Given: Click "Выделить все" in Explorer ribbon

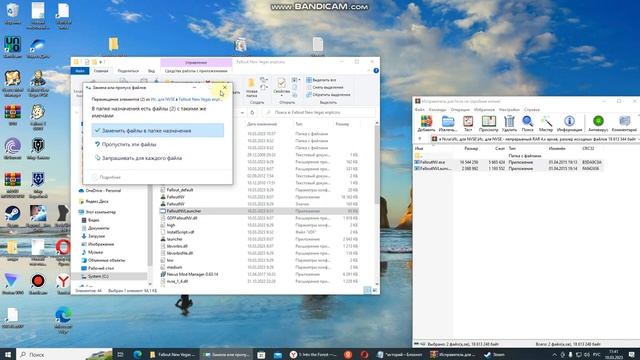Looking at the screenshot, I should [x=321, y=80].
